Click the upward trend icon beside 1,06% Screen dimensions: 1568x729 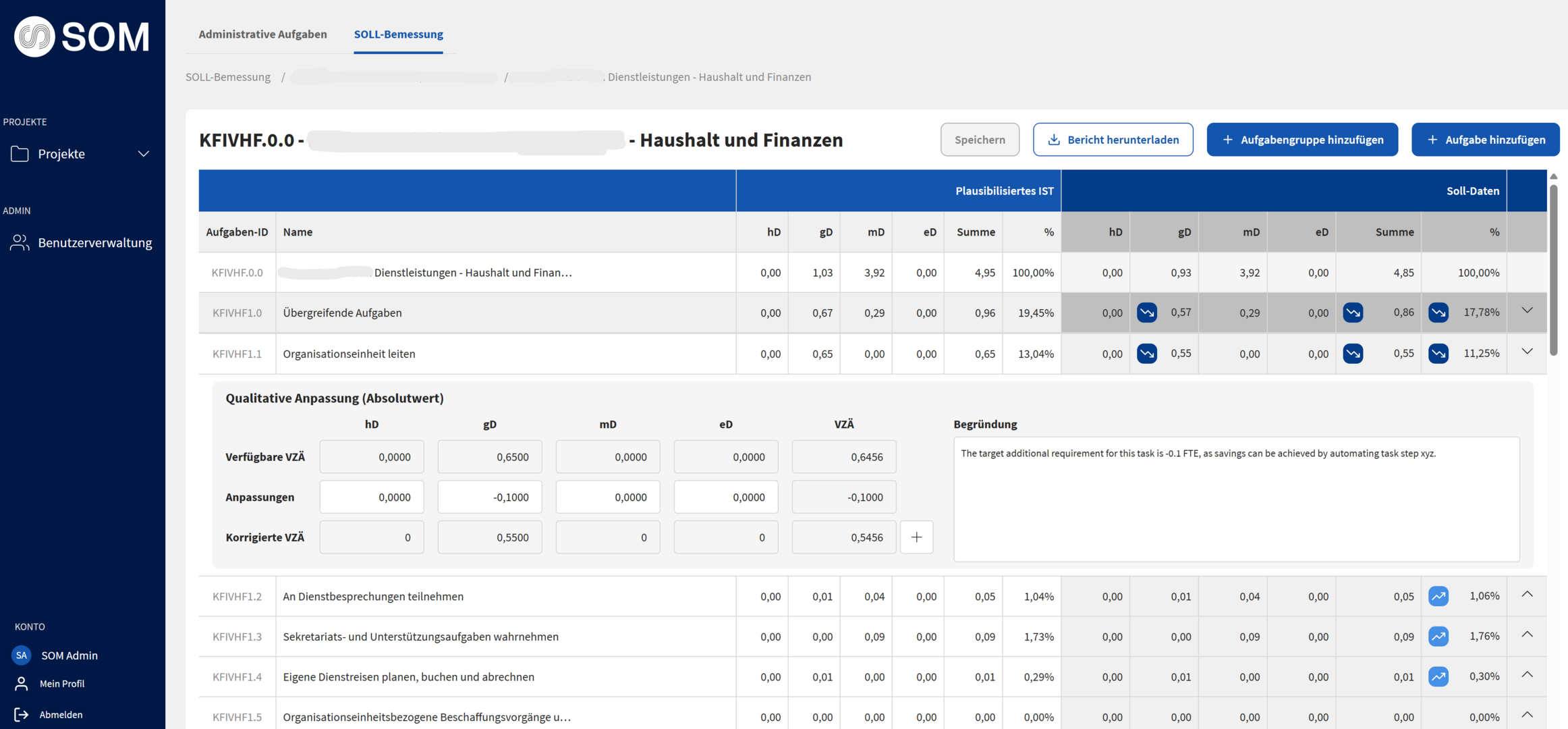pos(1438,596)
